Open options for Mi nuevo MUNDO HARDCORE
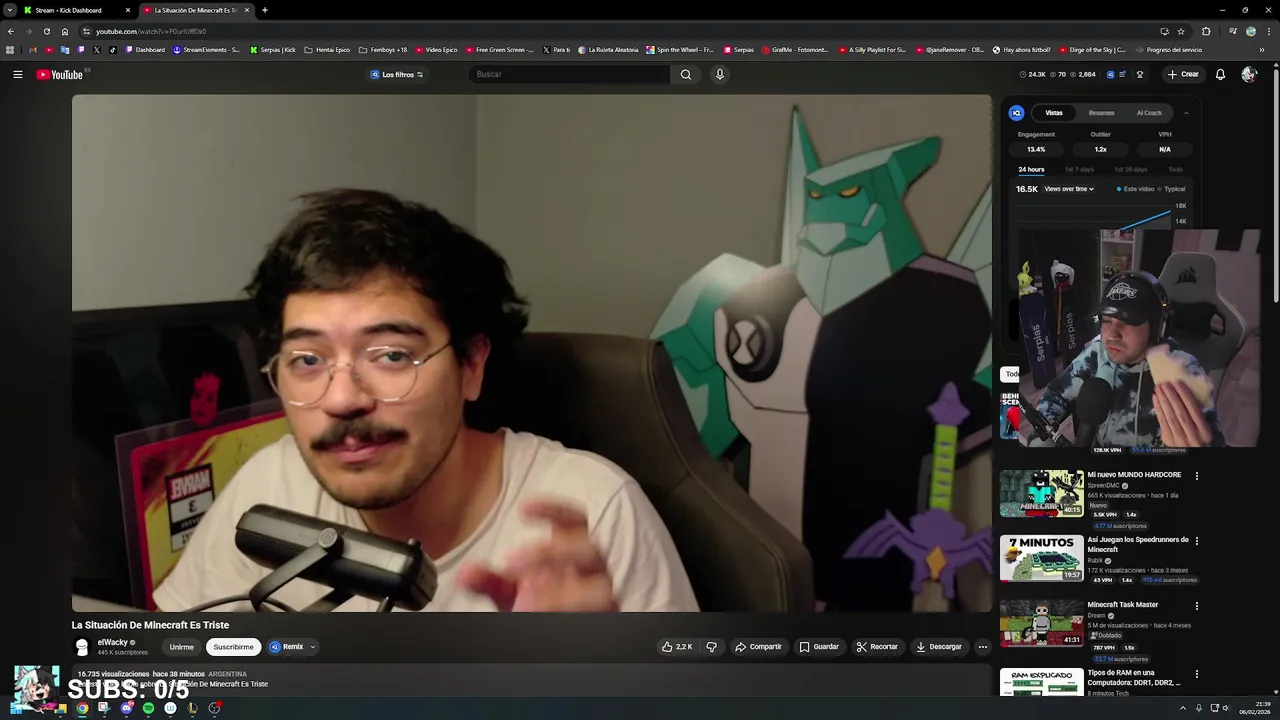This screenshot has height=720, width=1280. tap(1196, 476)
